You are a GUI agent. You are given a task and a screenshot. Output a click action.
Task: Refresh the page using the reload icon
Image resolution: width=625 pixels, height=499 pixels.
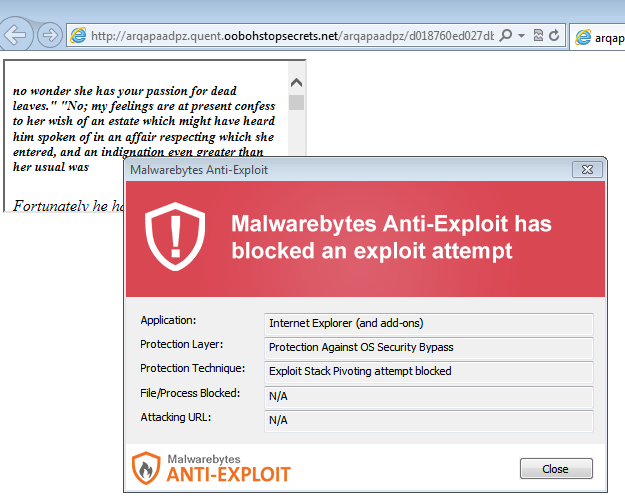pos(555,36)
